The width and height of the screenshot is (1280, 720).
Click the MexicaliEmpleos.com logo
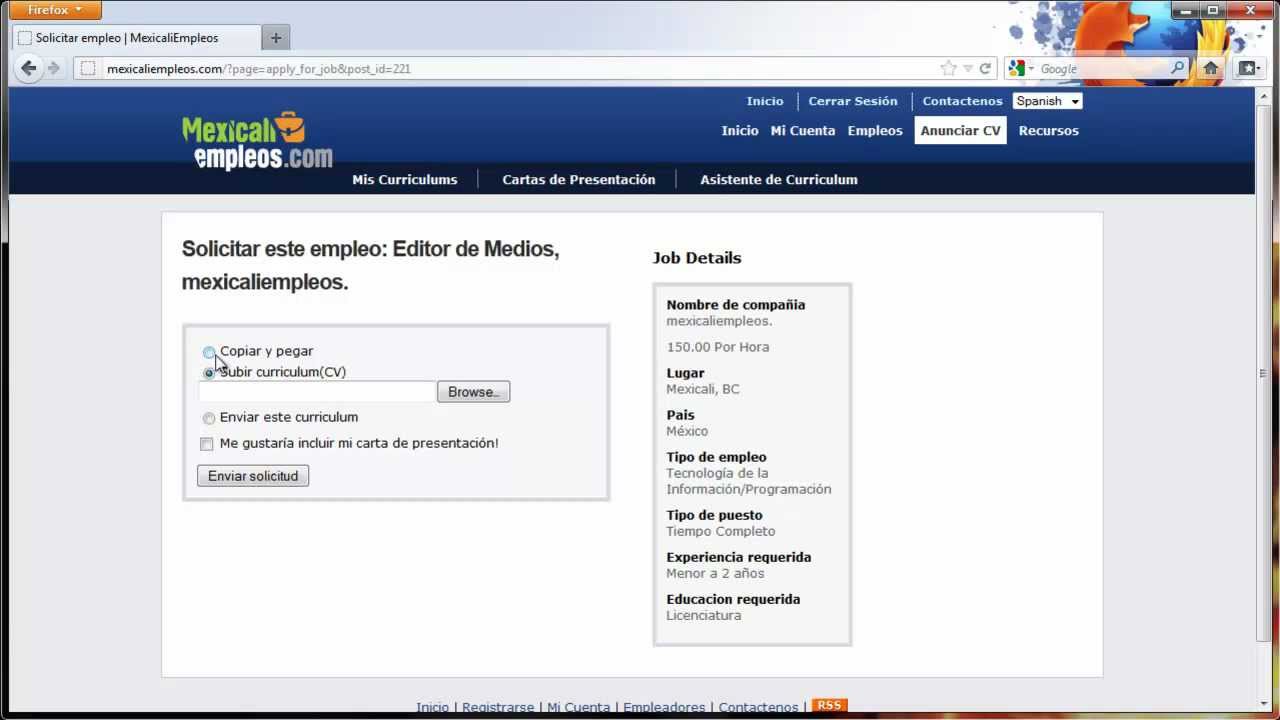(257, 141)
